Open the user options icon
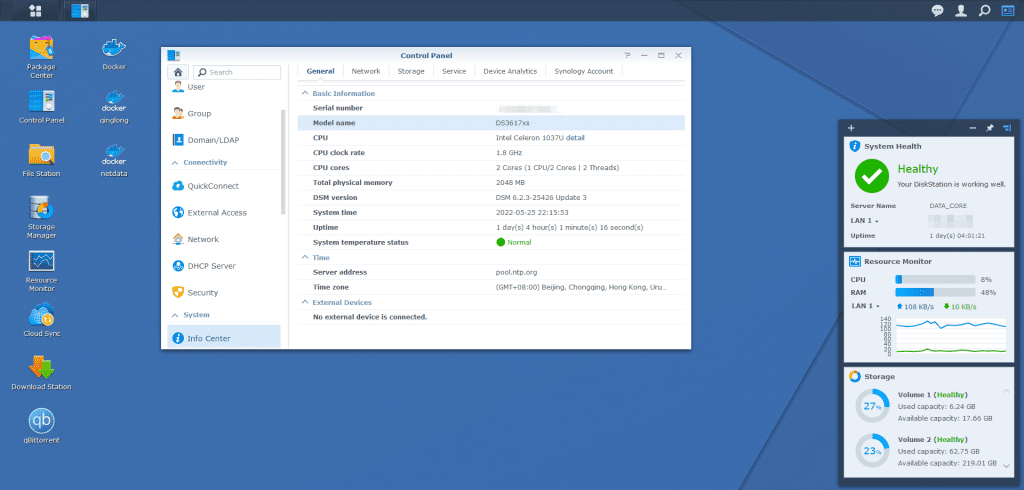1024x490 pixels. point(961,10)
